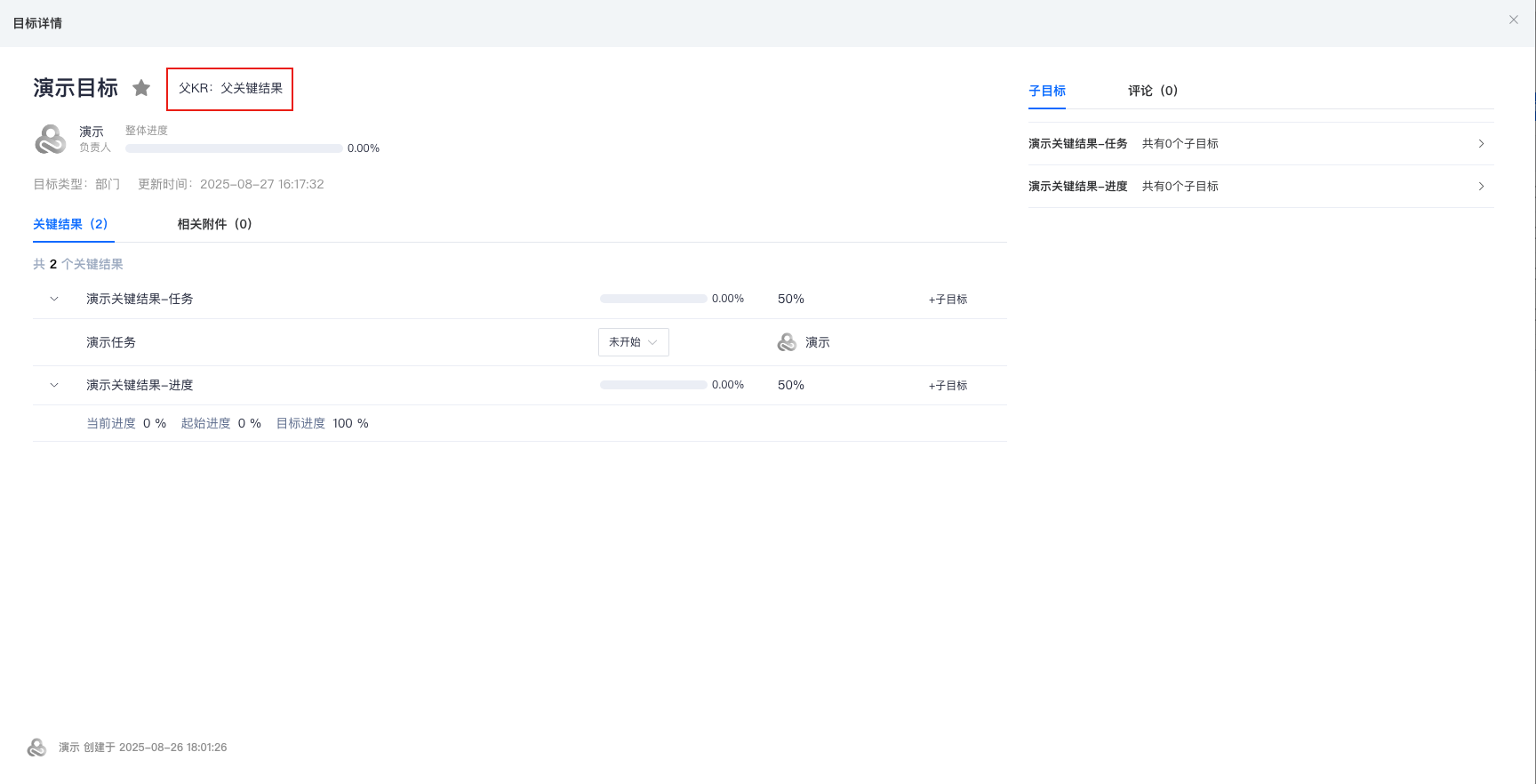This screenshot has width=1536, height=784.
Task: Switch to the 评论 (0) tab
Action: (1153, 91)
